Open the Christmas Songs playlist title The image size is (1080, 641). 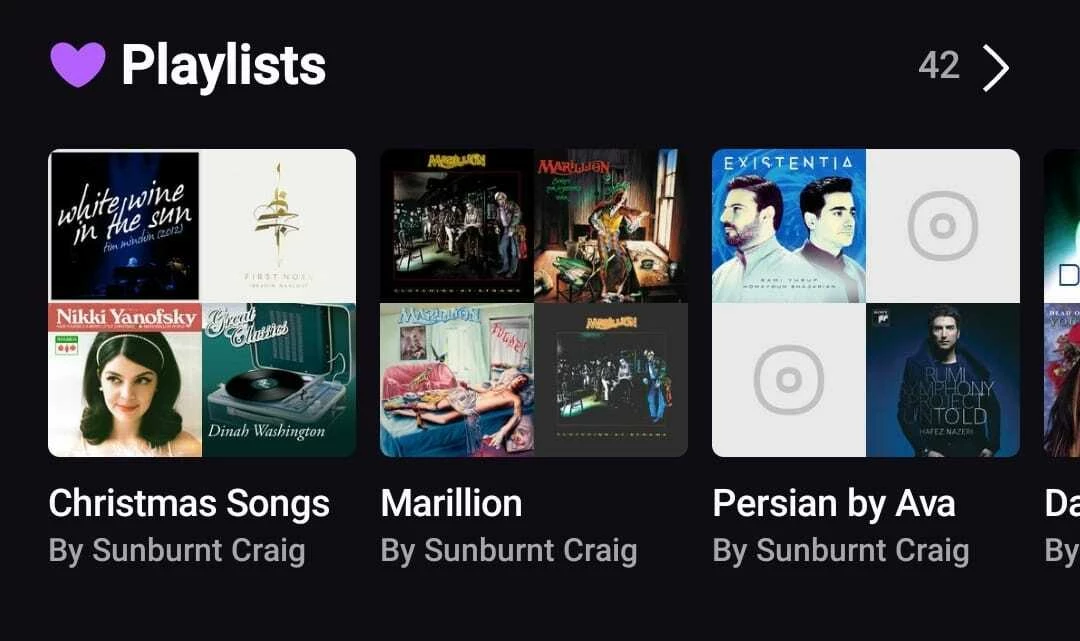(x=189, y=503)
